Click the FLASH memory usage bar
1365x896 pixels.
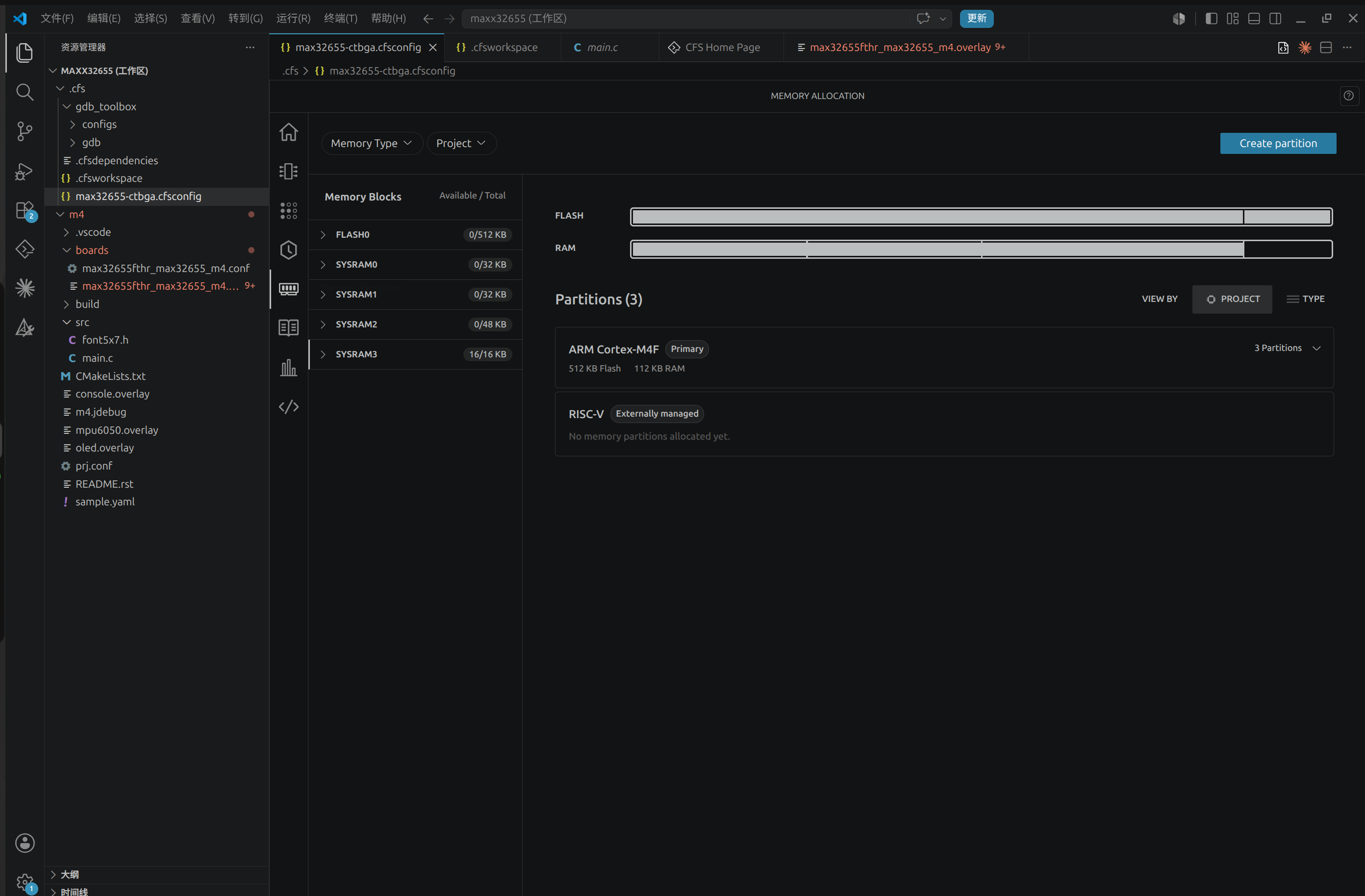click(x=981, y=217)
